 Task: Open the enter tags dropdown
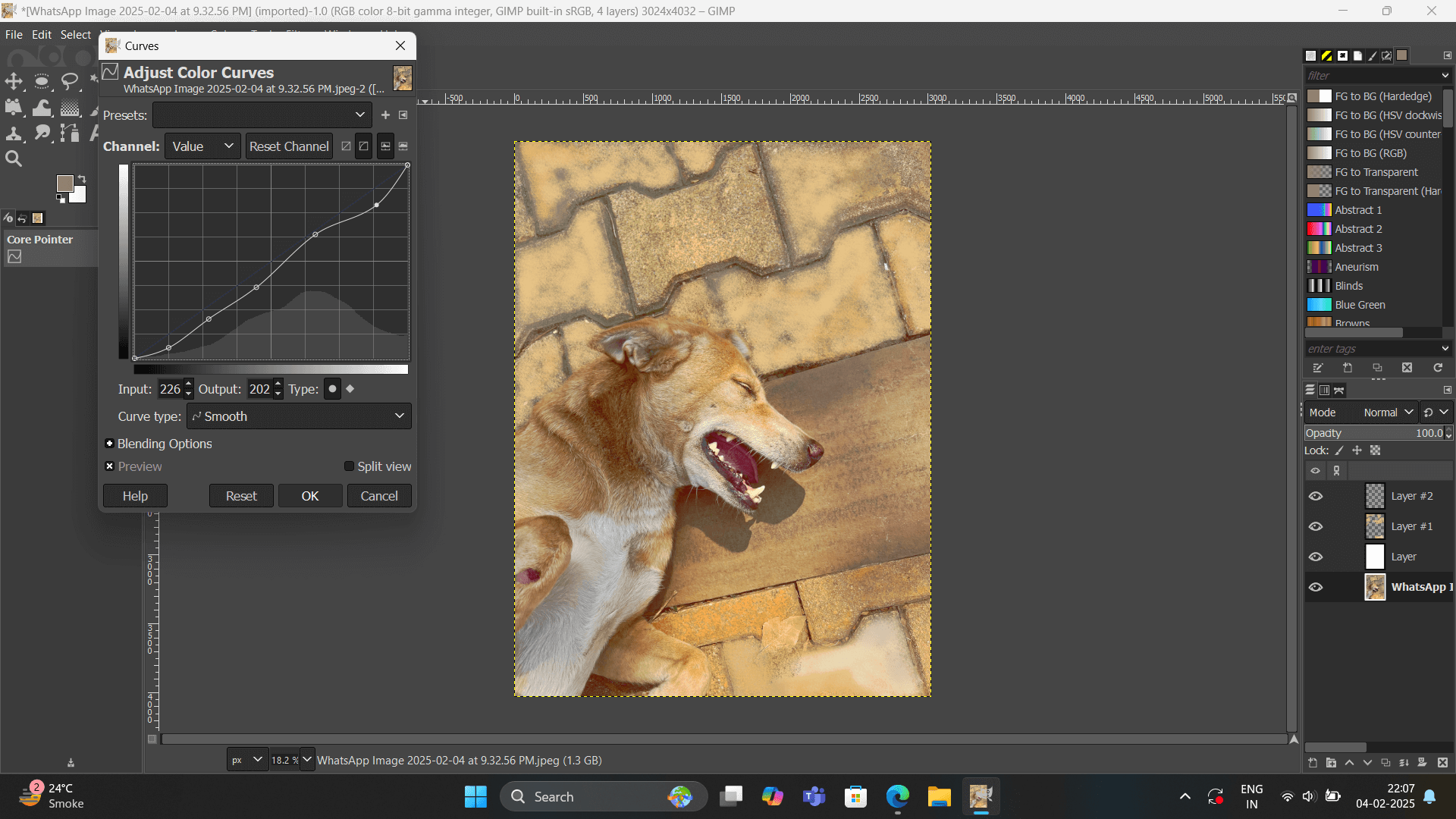coord(1445,349)
